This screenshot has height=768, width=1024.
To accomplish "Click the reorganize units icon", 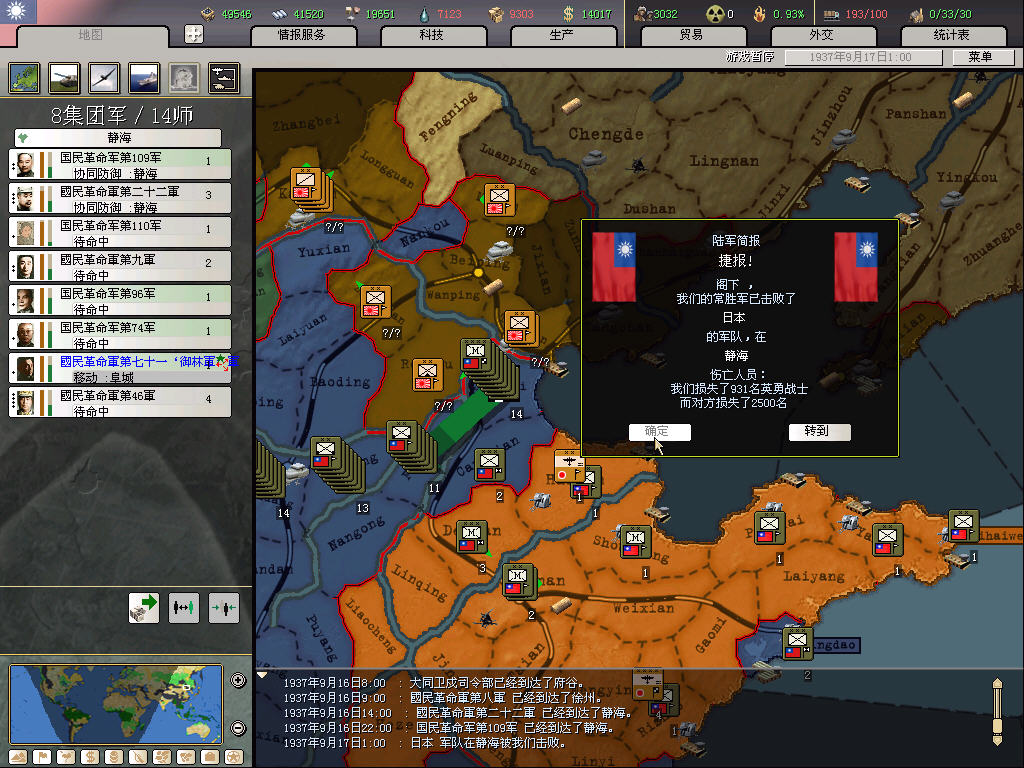I will point(184,607).
